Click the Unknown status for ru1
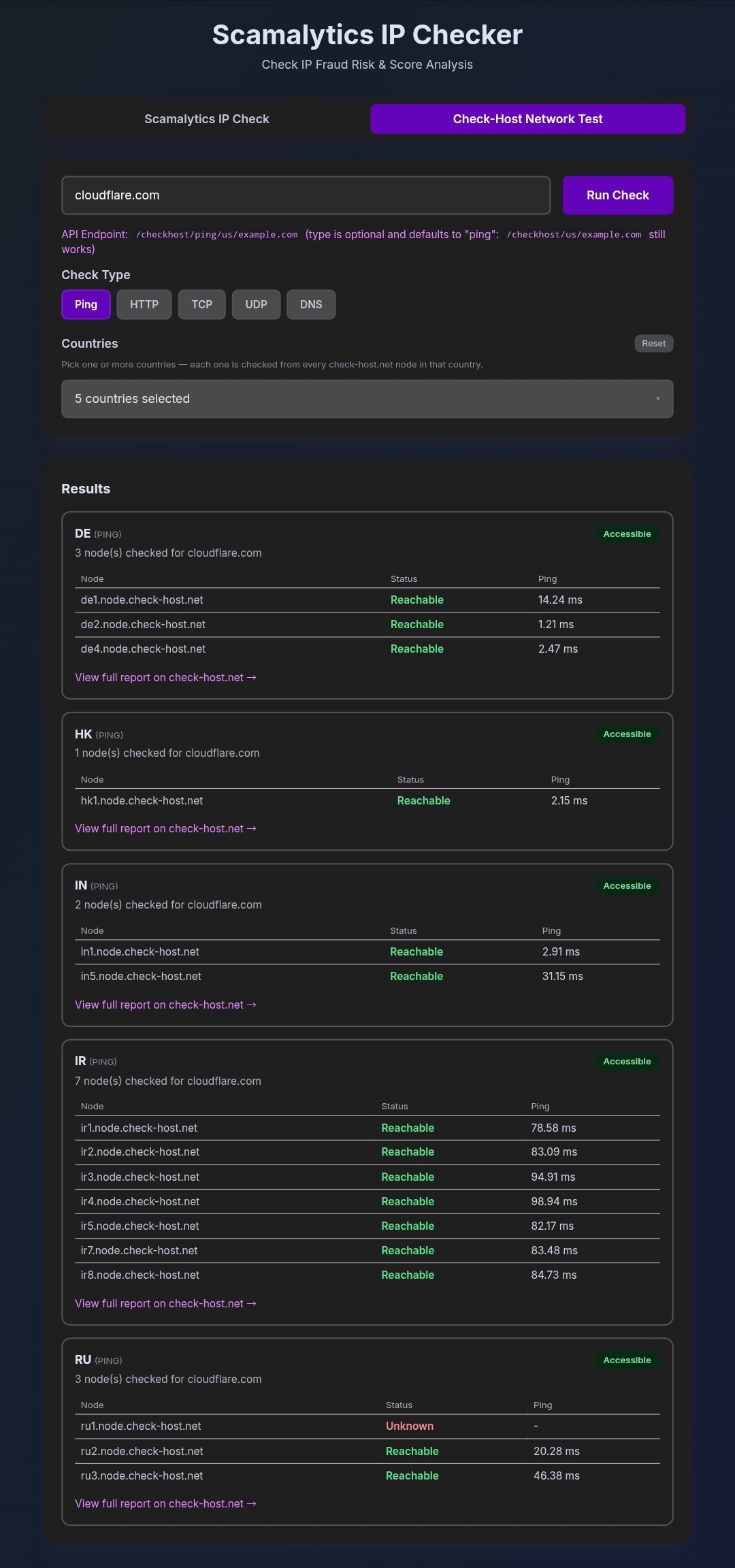This screenshot has height=1568, width=735. click(410, 1426)
